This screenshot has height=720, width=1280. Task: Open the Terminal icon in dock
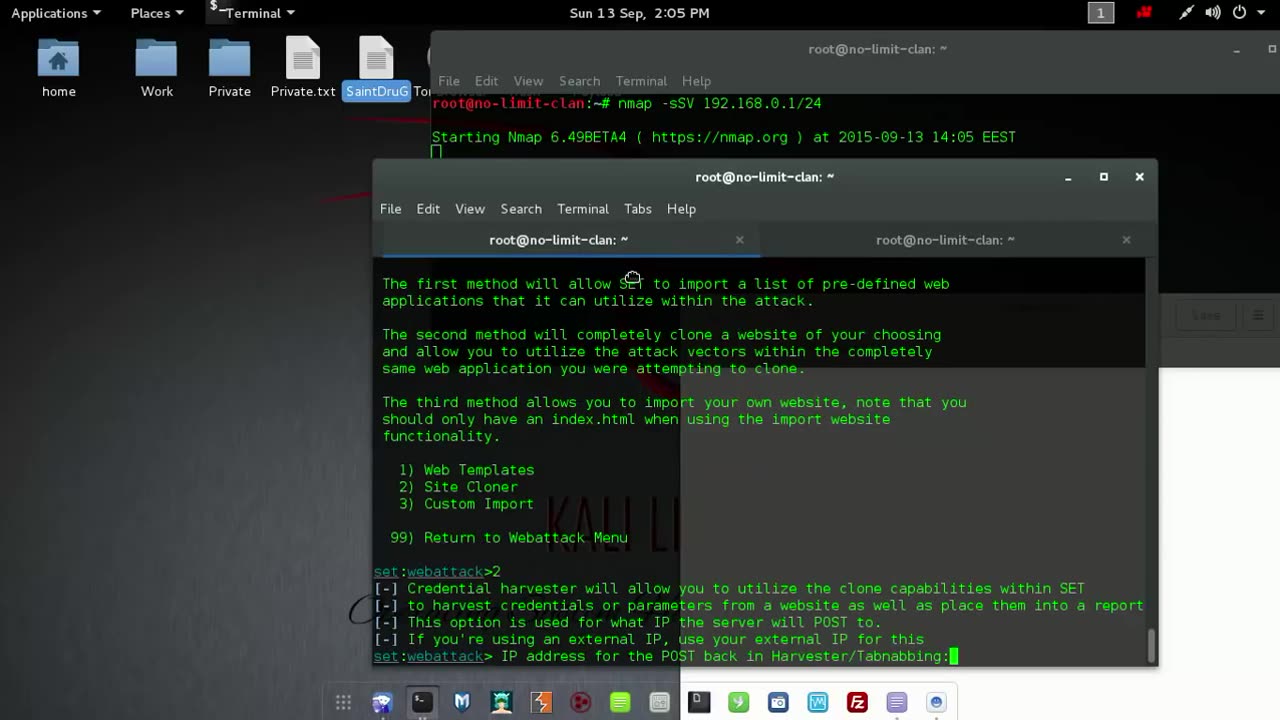[x=422, y=703]
